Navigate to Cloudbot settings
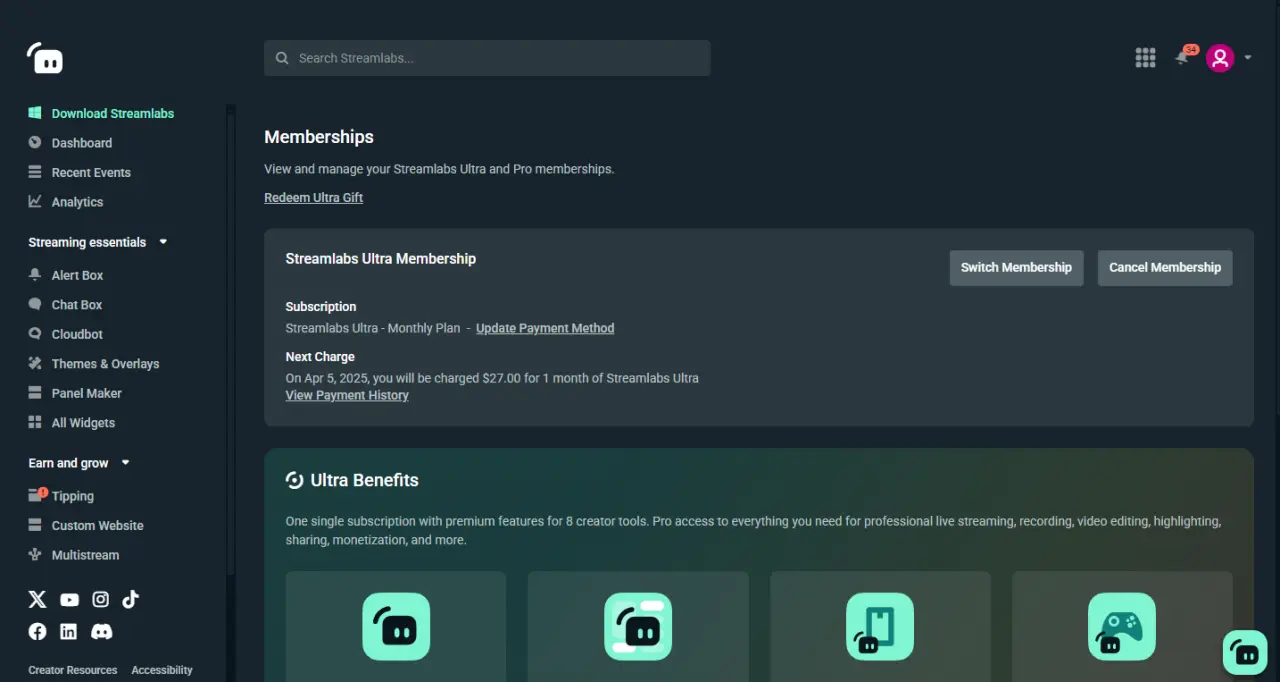Screen dimensions: 1280x682 click(x=77, y=334)
